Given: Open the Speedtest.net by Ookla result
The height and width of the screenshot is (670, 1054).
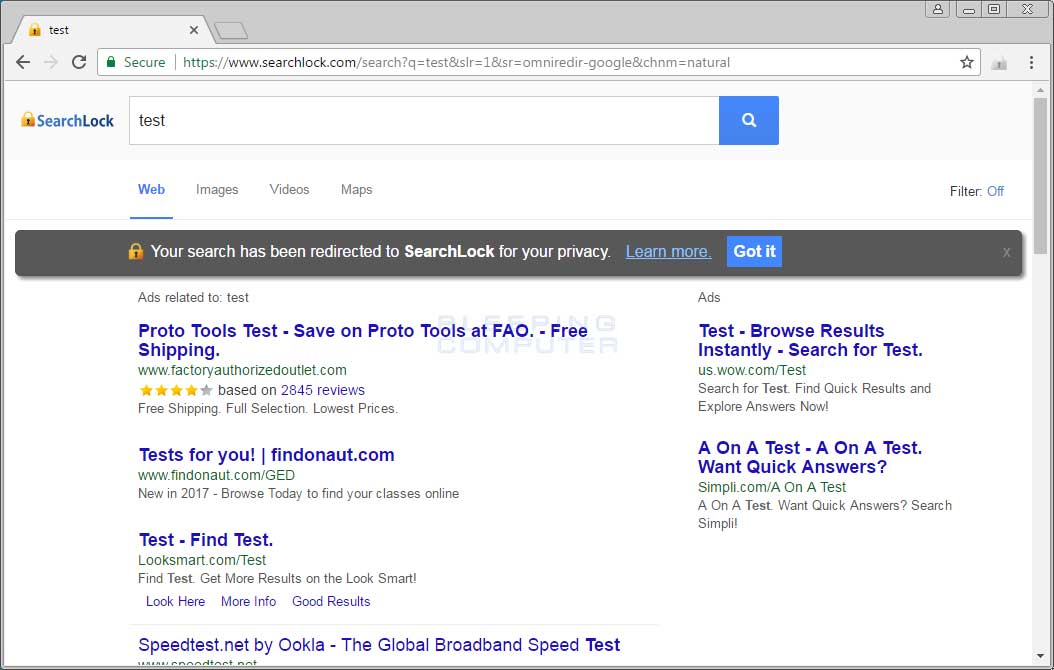Looking at the screenshot, I should pos(379,645).
